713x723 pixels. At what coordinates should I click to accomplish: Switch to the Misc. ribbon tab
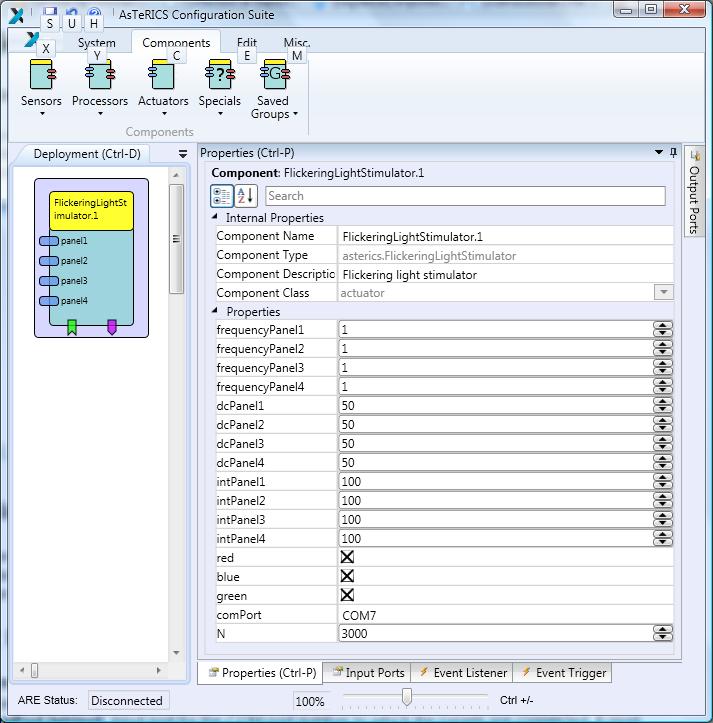pyautogui.click(x=297, y=42)
